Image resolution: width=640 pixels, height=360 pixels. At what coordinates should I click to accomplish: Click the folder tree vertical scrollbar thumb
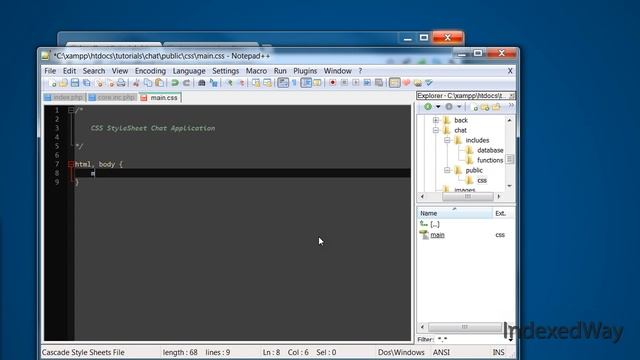(x=509, y=159)
